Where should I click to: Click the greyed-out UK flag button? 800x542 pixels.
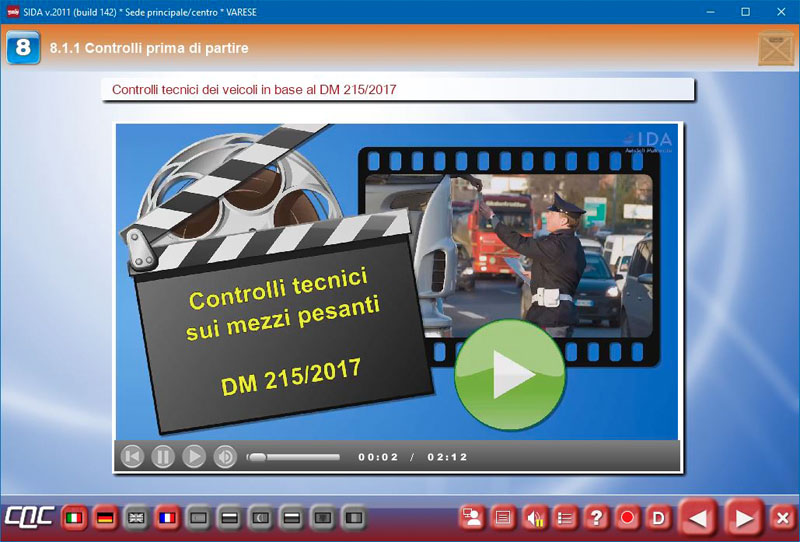click(136, 518)
